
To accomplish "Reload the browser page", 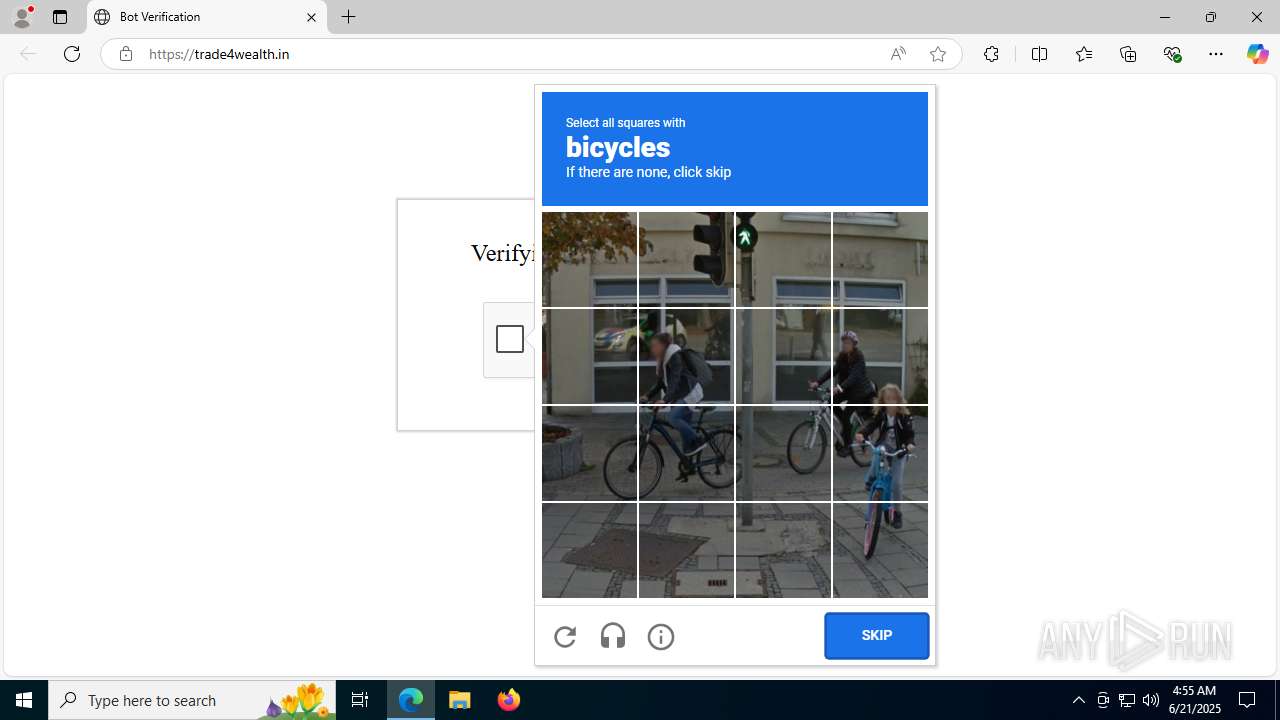I will pos(72,54).
